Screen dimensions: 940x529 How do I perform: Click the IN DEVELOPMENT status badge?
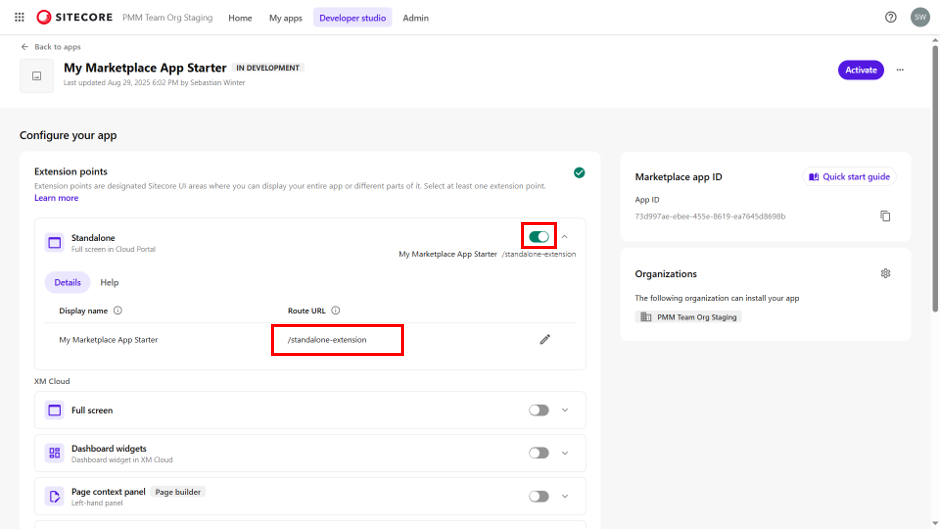point(268,68)
